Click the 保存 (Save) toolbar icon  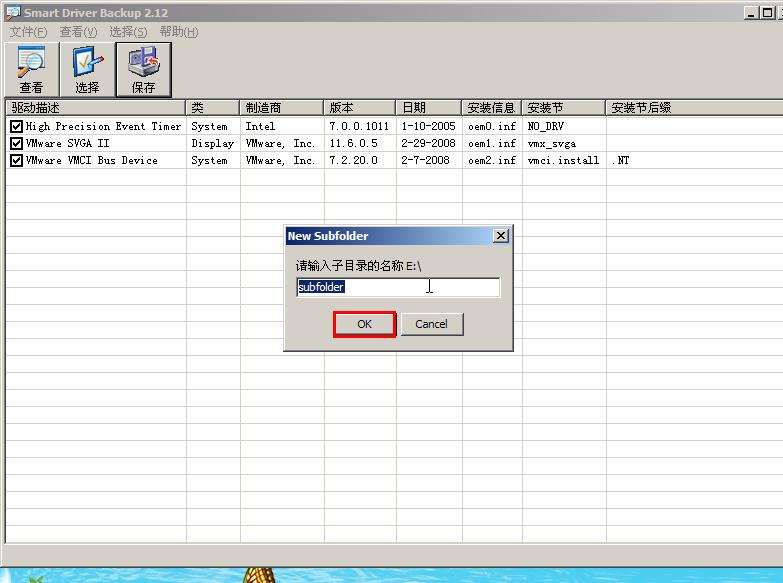click(x=143, y=69)
